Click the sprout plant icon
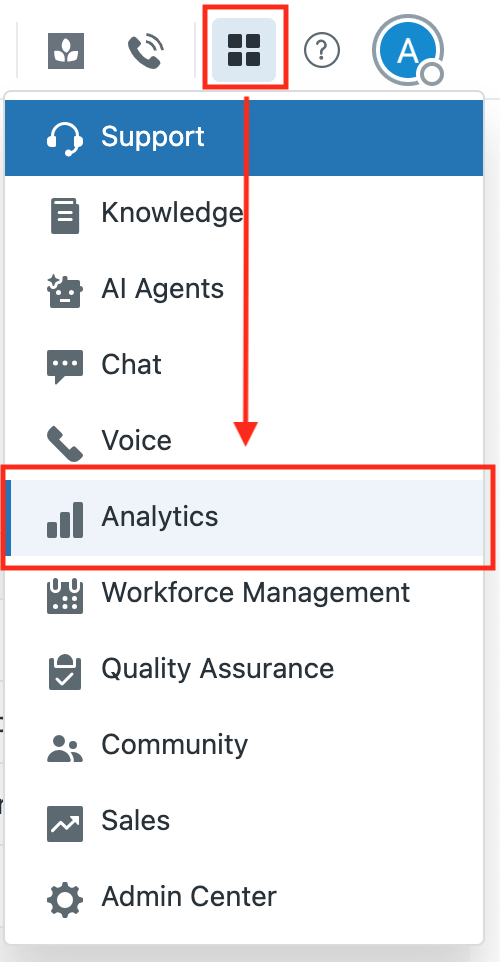 [66, 51]
